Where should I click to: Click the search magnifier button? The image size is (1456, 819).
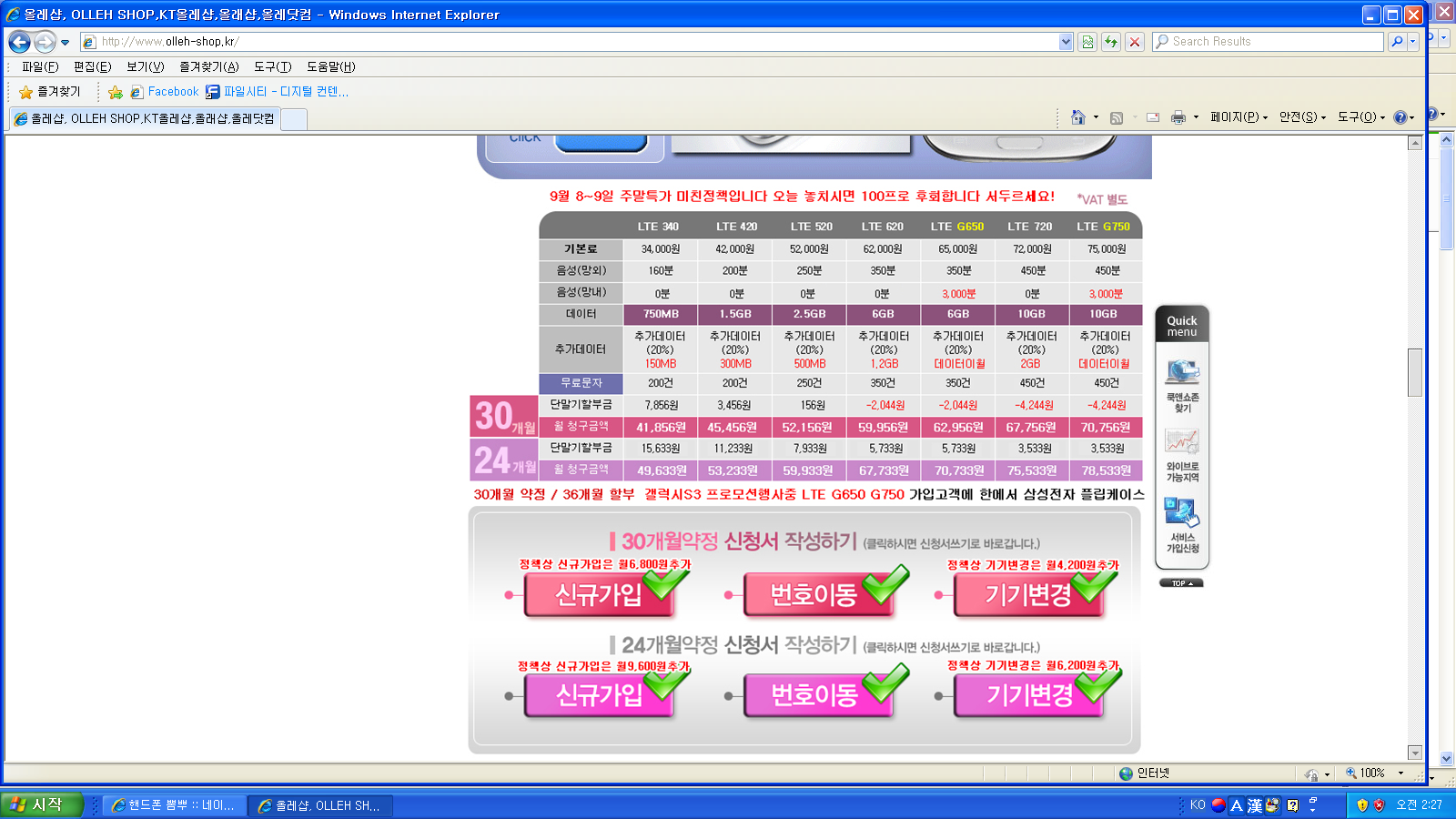(1397, 42)
